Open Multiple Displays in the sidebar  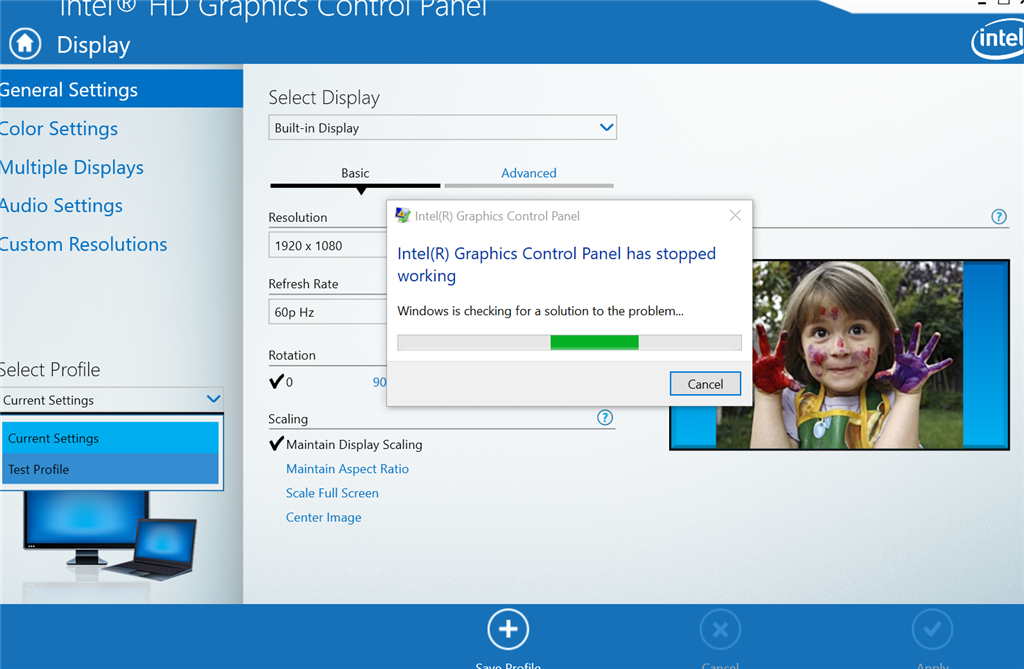coord(72,167)
